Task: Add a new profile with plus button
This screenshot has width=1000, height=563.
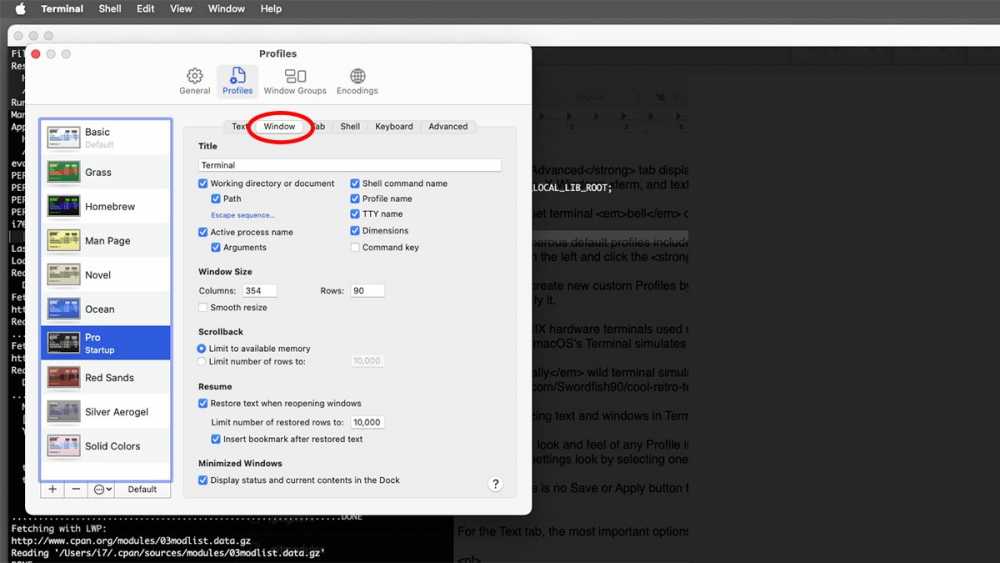Action: point(52,489)
